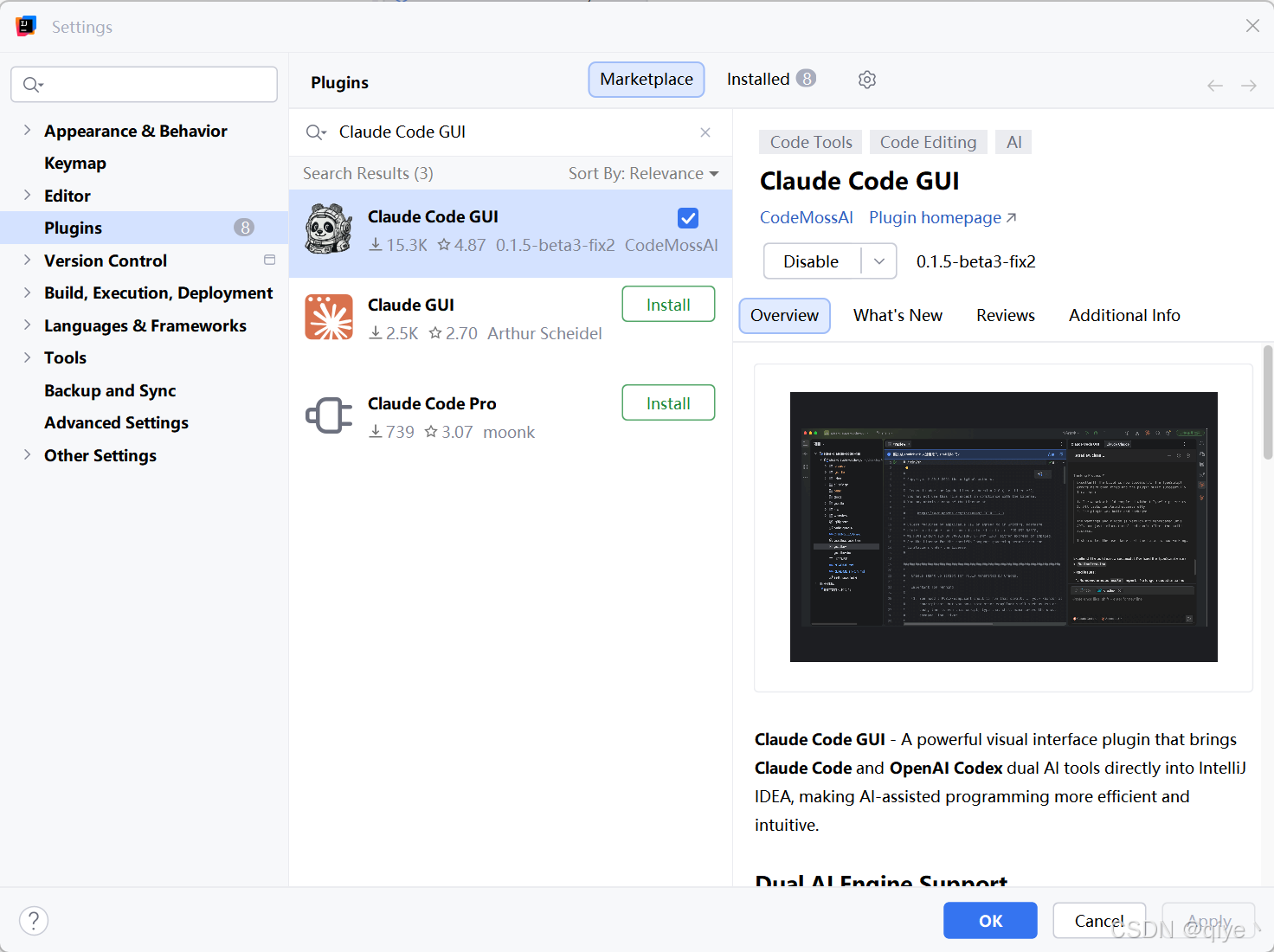The image size is (1274, 952).
Task: Click the Code Editing tag
Action: 928,143
